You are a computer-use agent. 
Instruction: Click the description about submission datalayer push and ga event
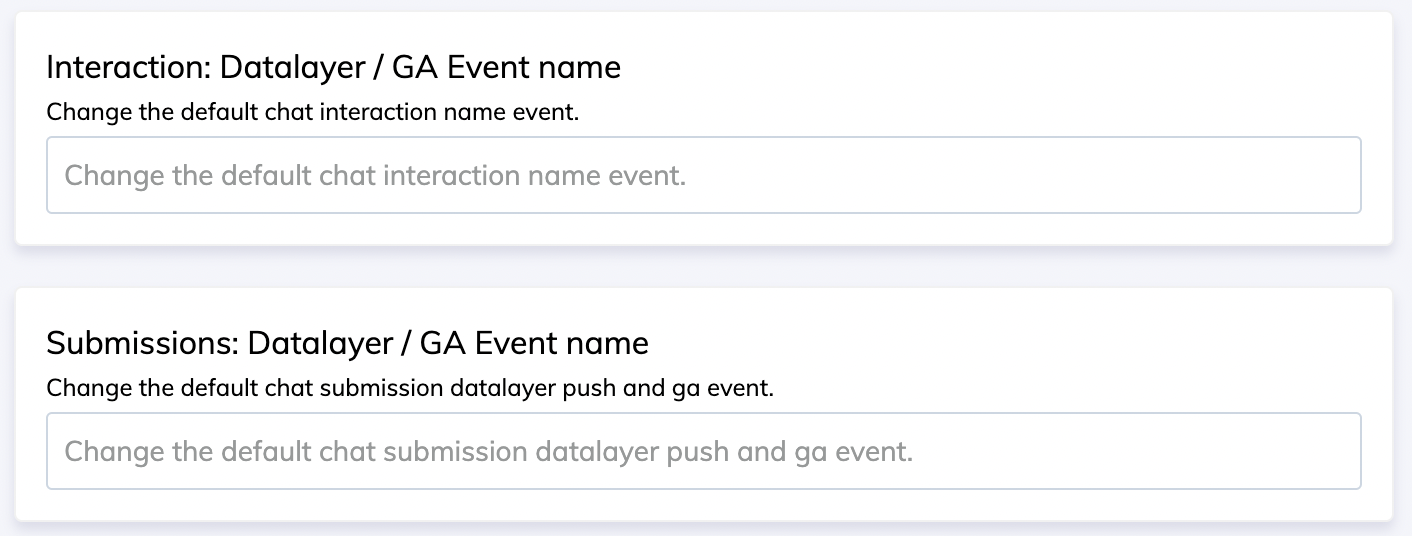410,387
